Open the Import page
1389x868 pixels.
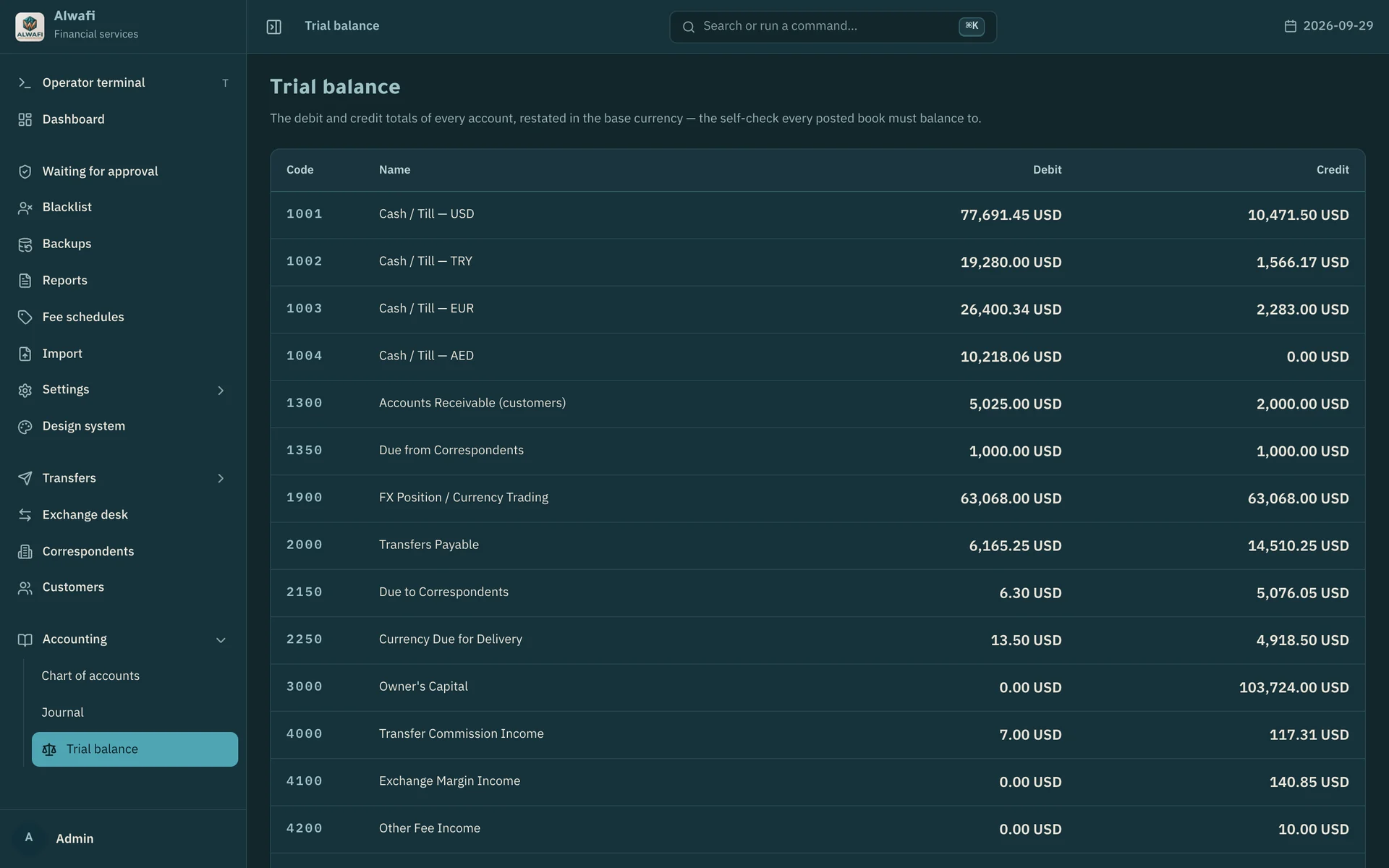tap(123, 354)
